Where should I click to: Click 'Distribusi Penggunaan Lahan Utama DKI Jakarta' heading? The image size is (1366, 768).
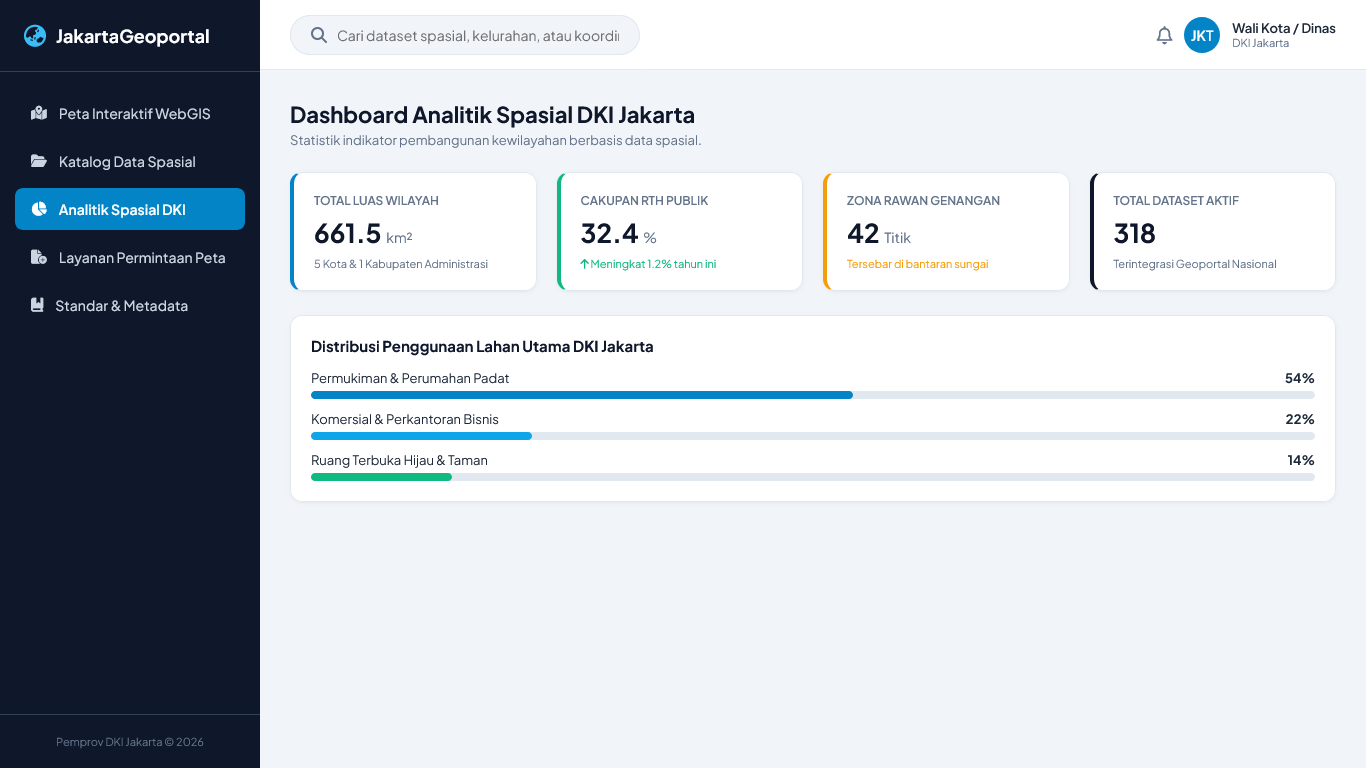[482, 347]
